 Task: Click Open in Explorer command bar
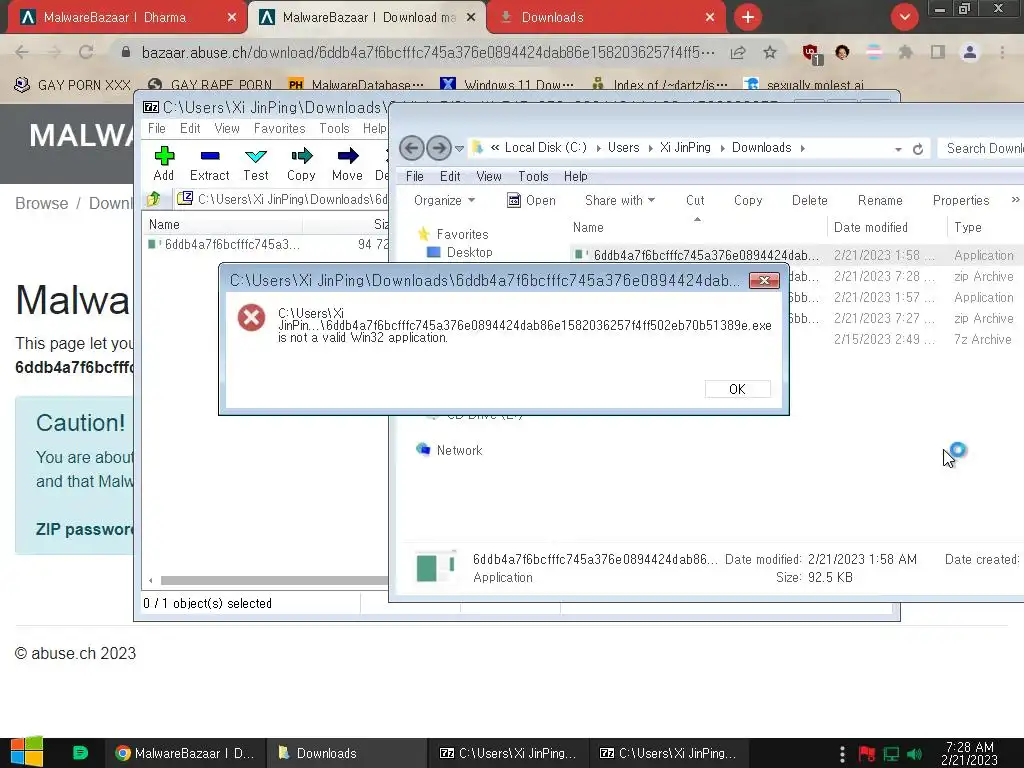[532, 200]
